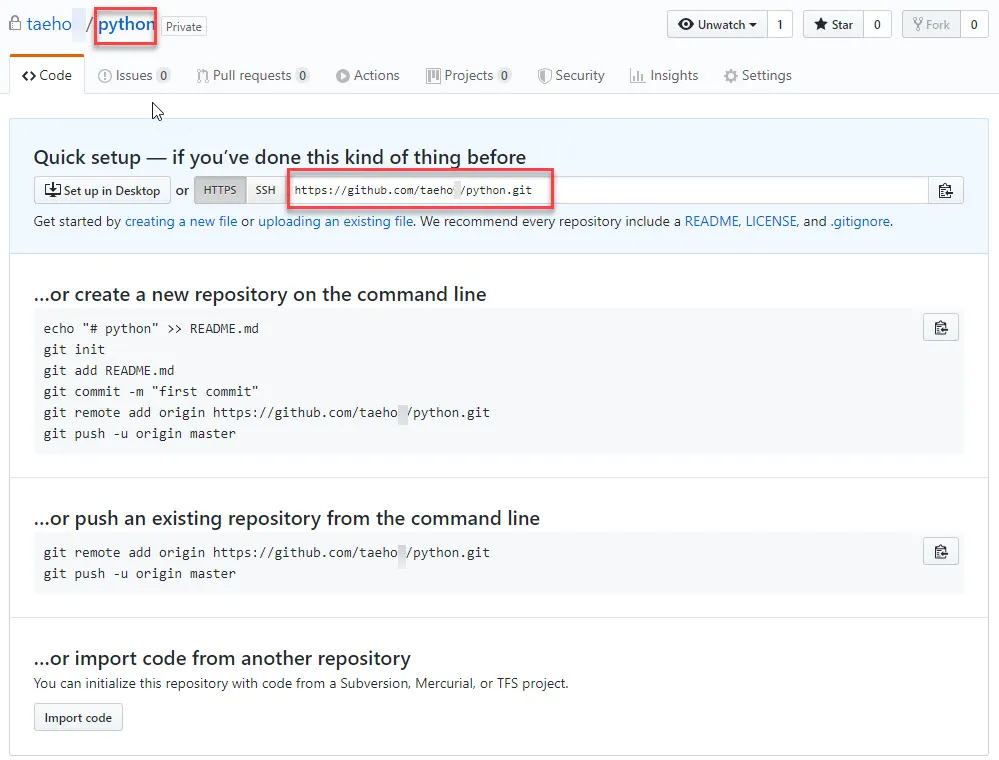Click inside the clone URL input field
This screenshot has height=760, width=999.
600,190
